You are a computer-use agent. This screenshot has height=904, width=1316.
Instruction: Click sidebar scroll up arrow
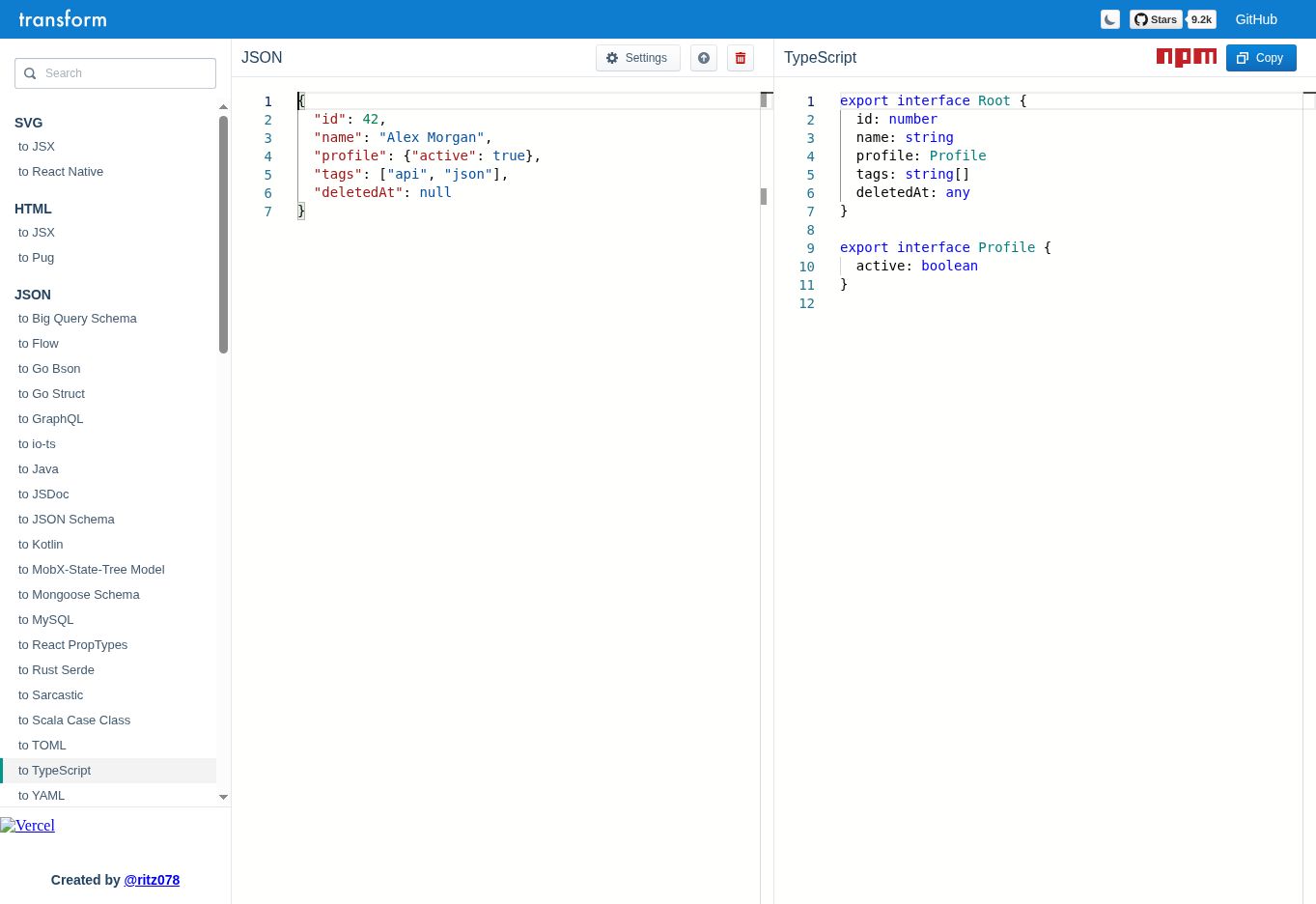224,107
